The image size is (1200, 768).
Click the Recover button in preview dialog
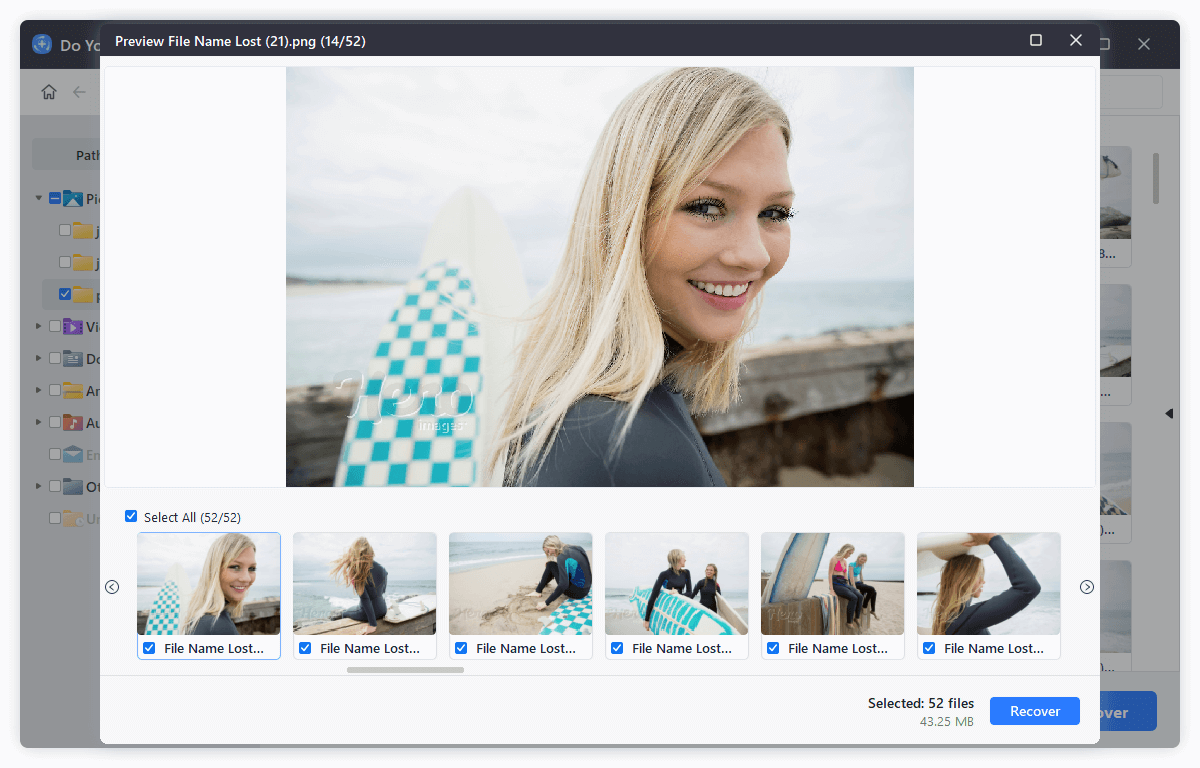(x=1034, y=711)
